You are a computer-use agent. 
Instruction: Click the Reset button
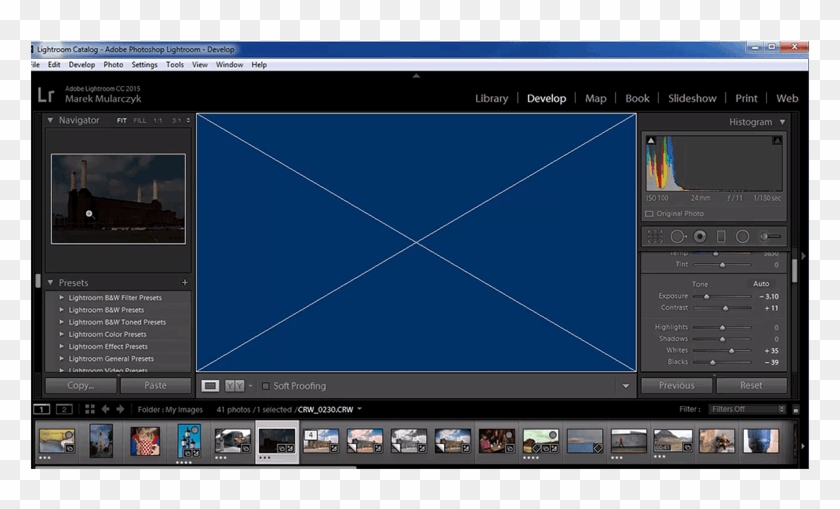point(751,385)
